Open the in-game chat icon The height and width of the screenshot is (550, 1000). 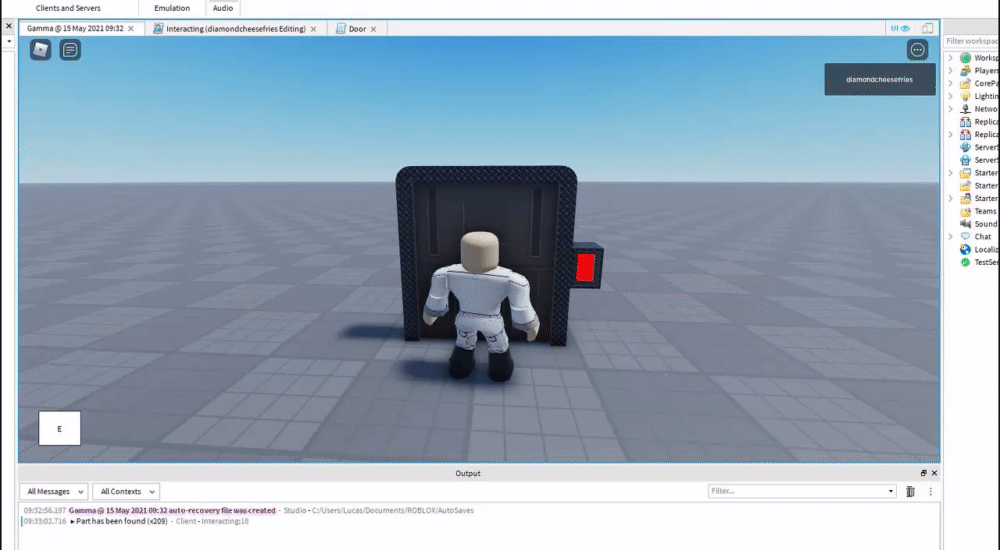coord(70,50)
